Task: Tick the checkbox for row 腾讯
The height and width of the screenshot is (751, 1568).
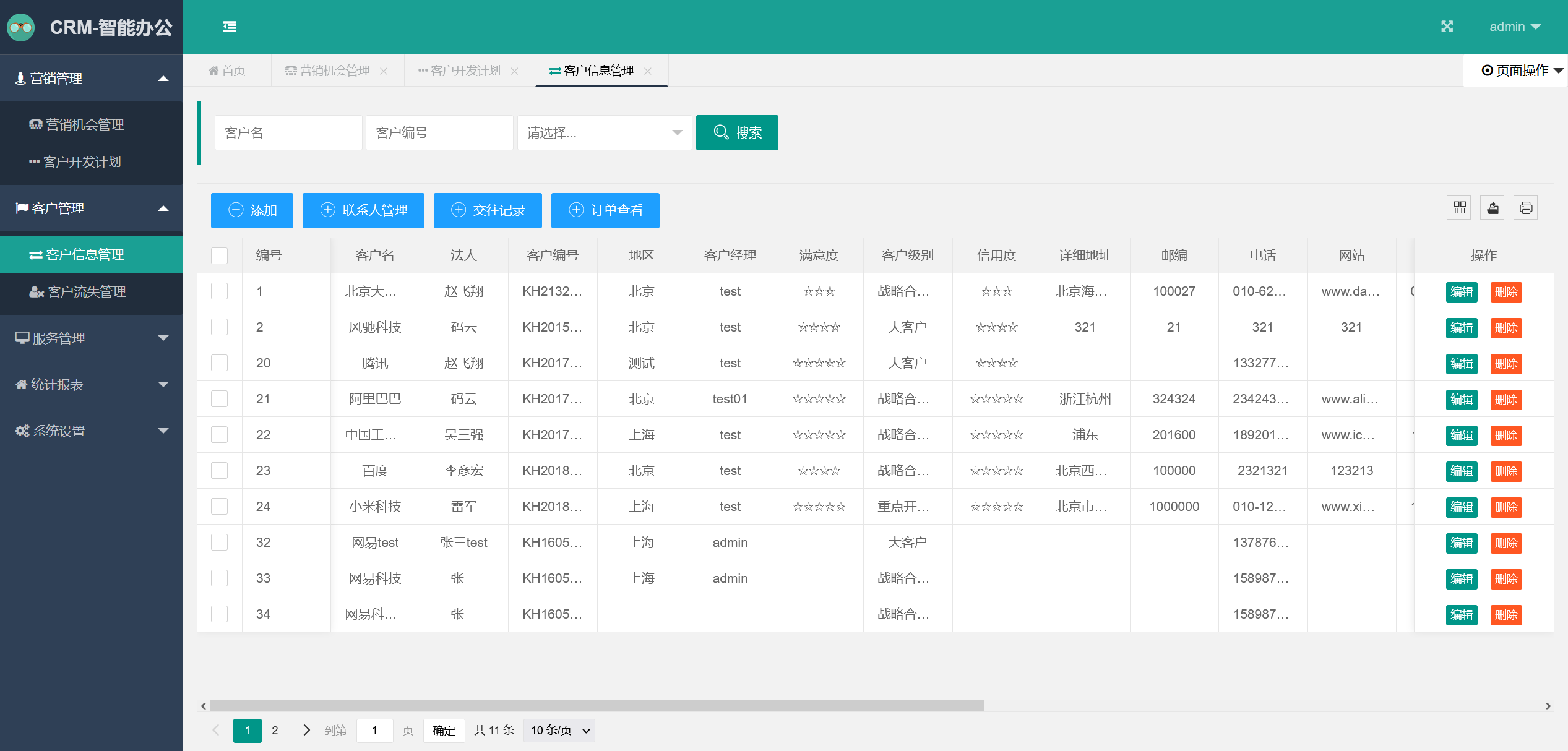Action: coord(220,363)
